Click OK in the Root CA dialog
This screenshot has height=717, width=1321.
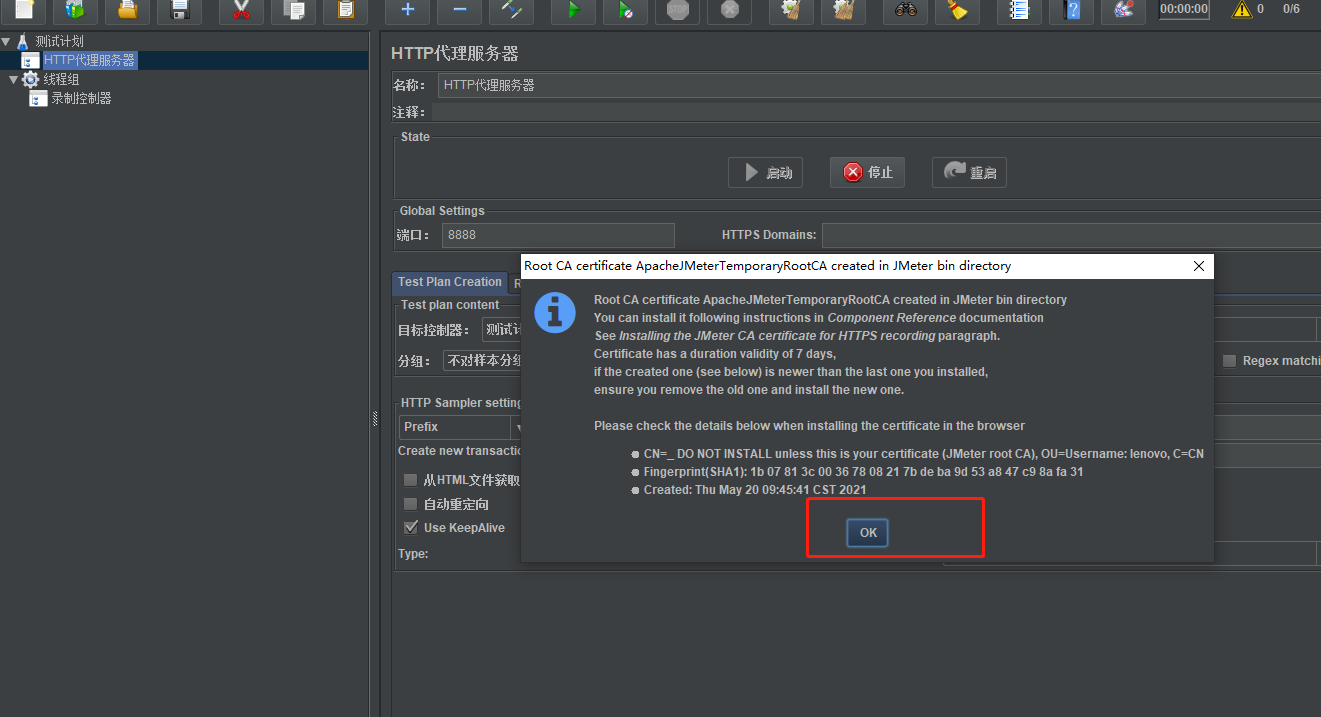(x=868, y=533)
